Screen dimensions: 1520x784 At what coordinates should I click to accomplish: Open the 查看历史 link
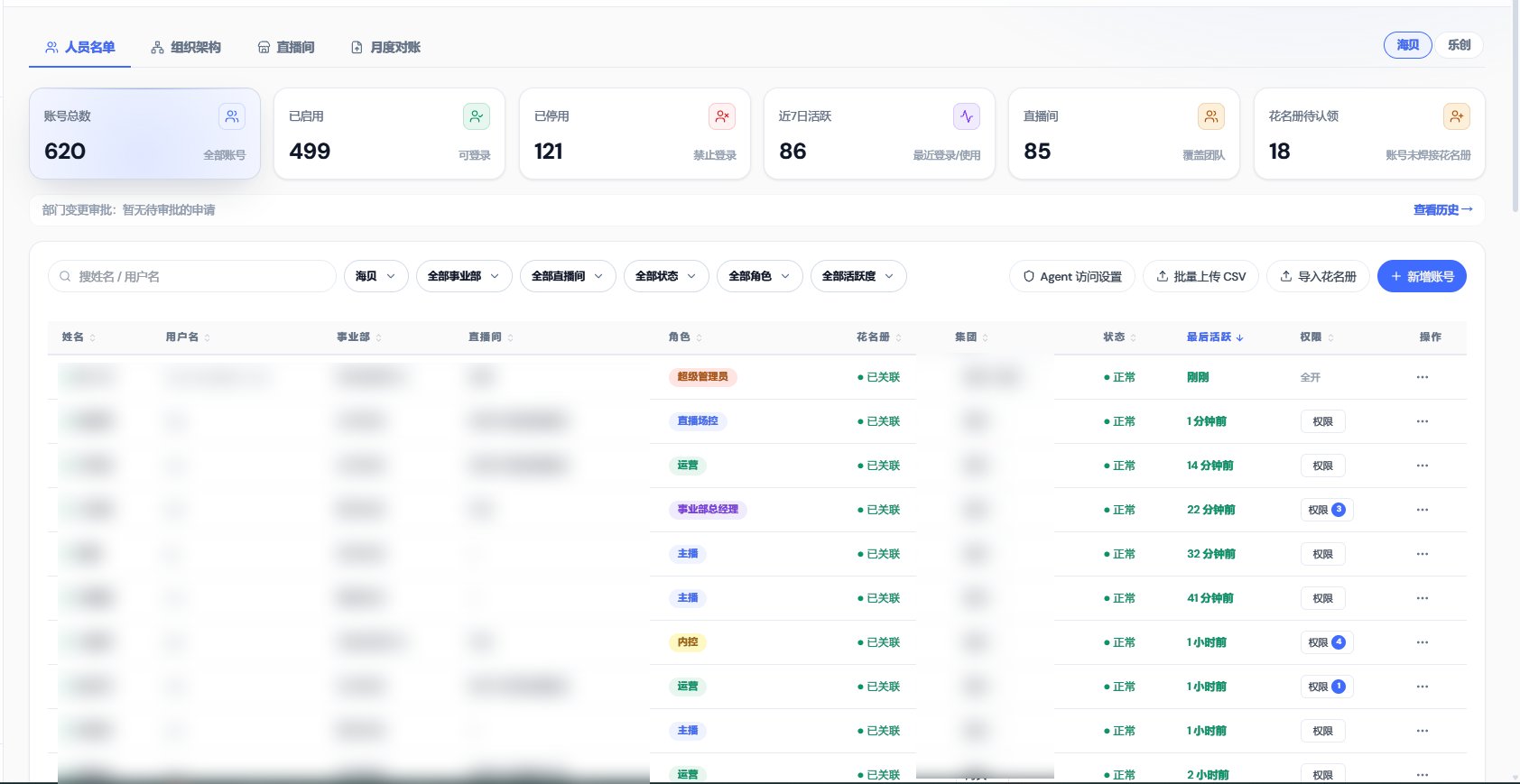tap(1442, 209)
